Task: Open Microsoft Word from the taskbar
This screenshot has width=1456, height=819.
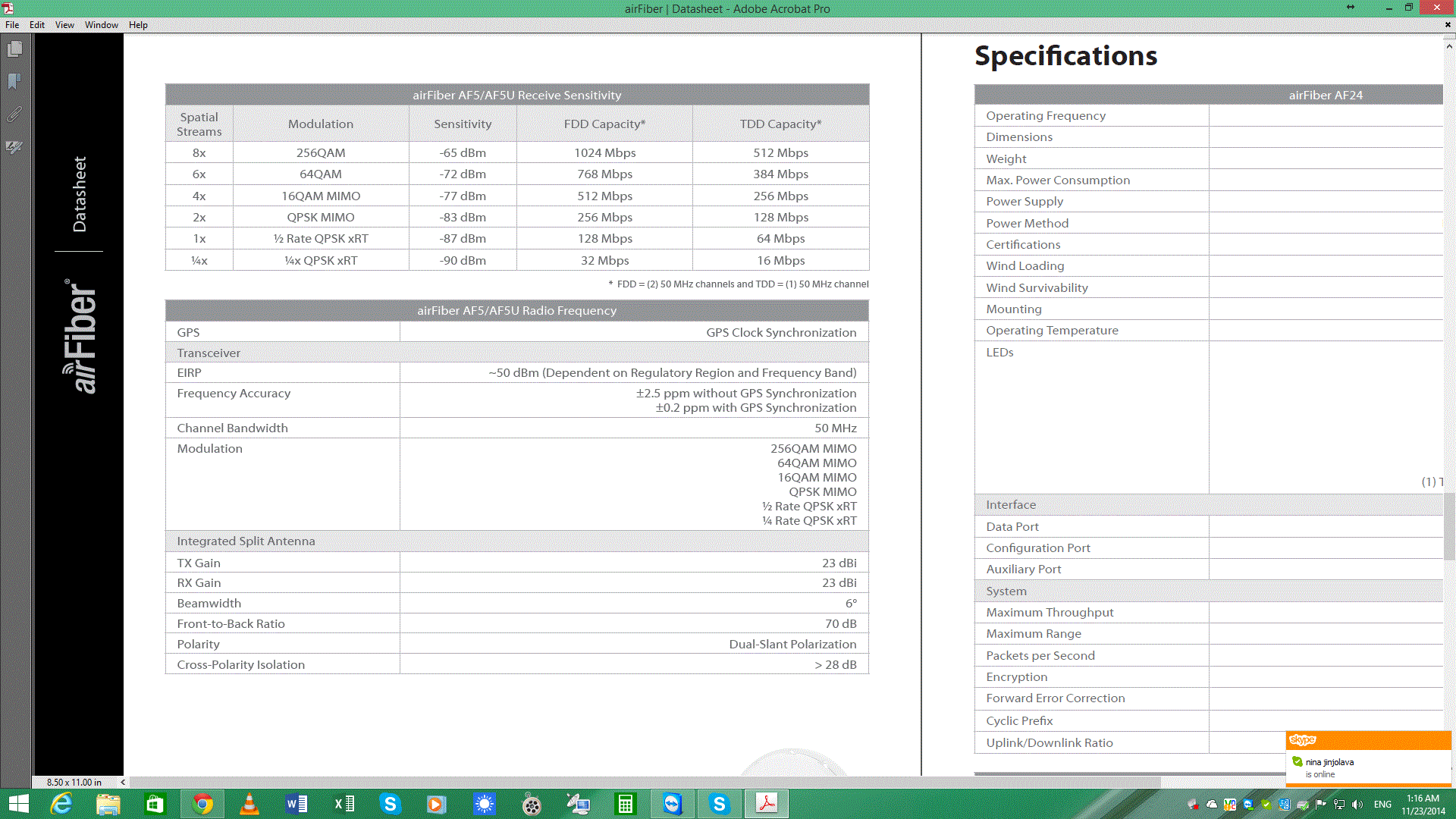Action: pos(297,804)
